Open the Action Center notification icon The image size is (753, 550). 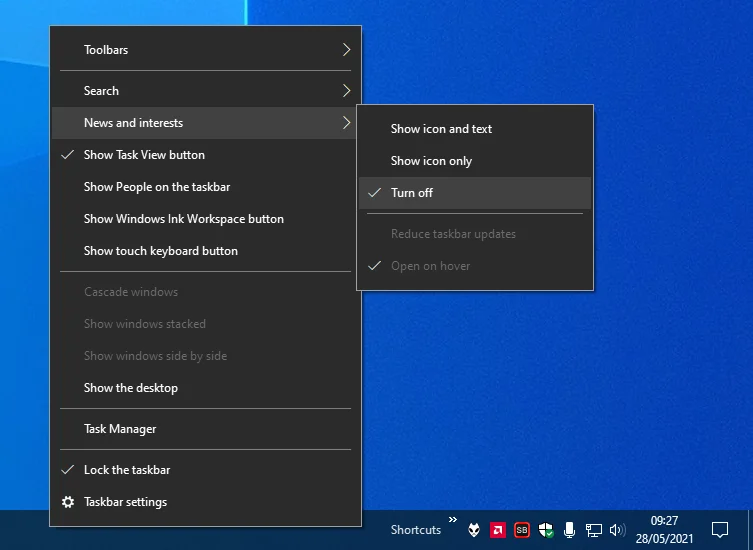(x=719, y=530)
